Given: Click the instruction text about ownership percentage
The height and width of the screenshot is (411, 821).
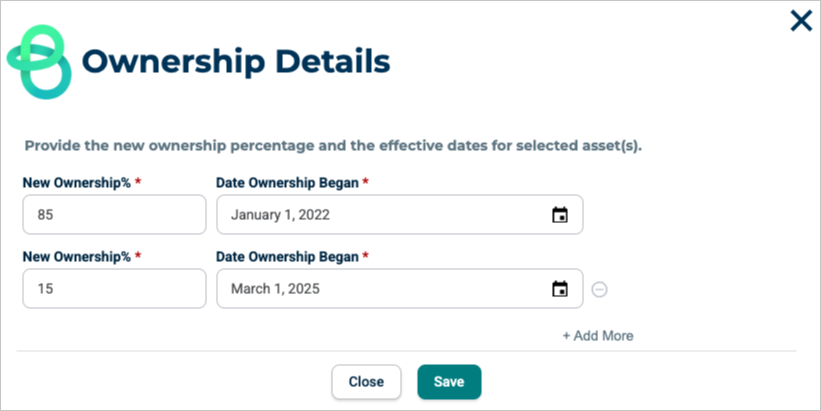Looking at the screenshot, I should click(333, 145).
